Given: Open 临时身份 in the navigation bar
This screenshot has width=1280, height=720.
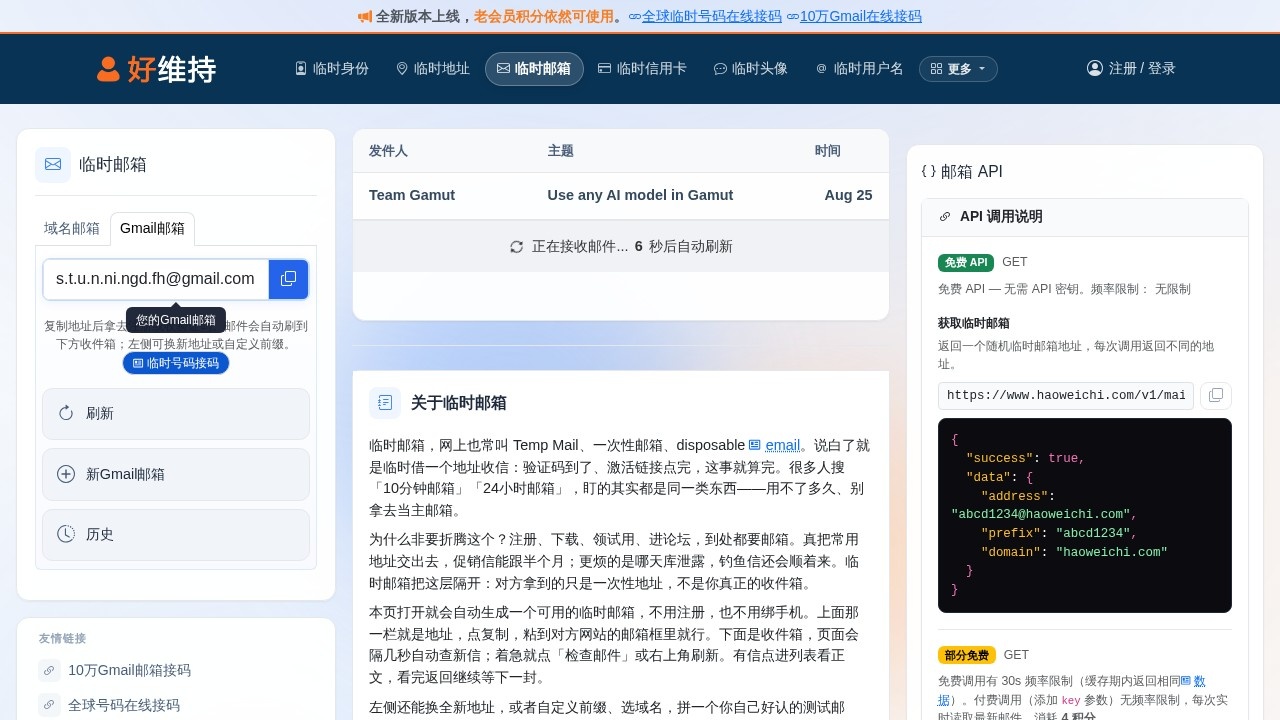Looking at the screenshot, I should pyautogui.click(x=332, y=68).
